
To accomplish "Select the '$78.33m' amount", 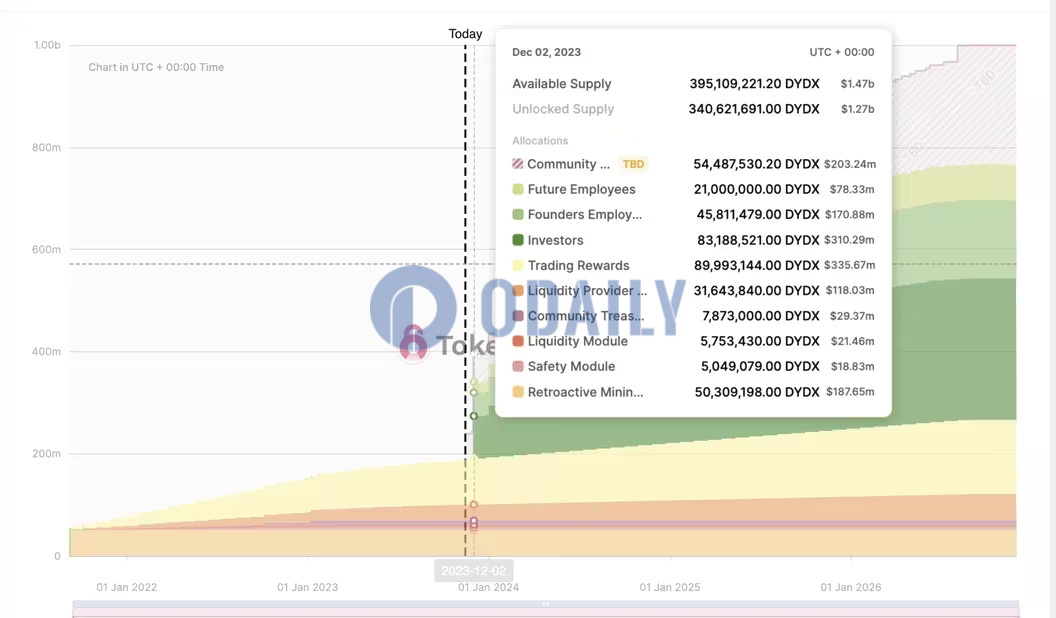I will pos(852,189).
